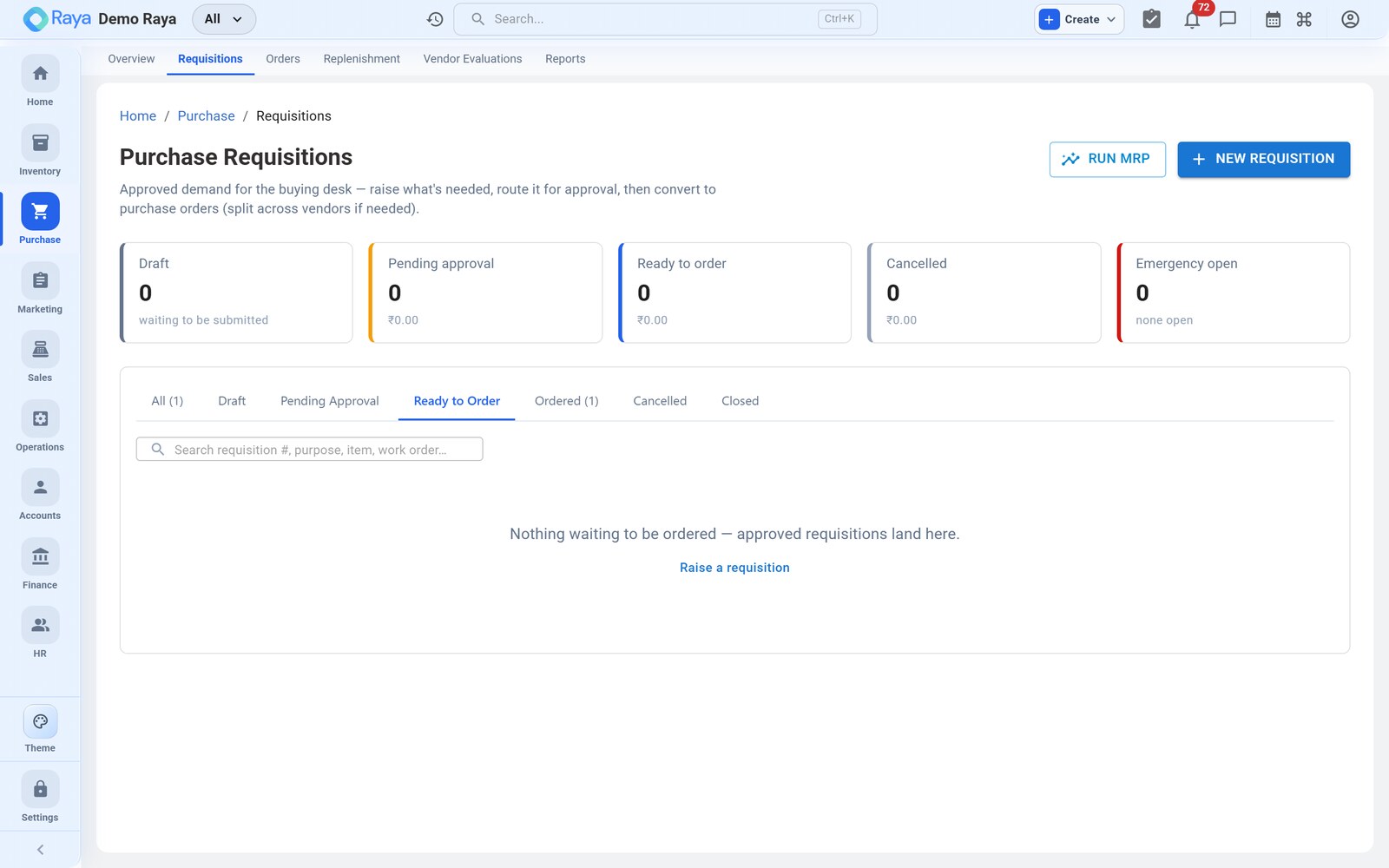Open the calendar icon

(1273, 19)
